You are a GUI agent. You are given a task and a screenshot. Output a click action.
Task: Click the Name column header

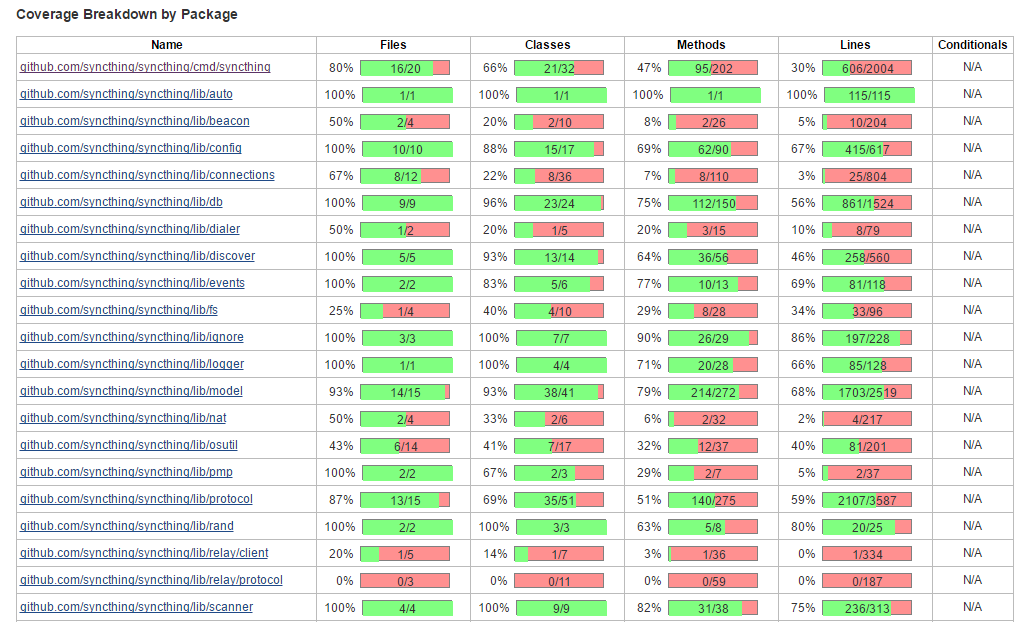coord(167,45)
